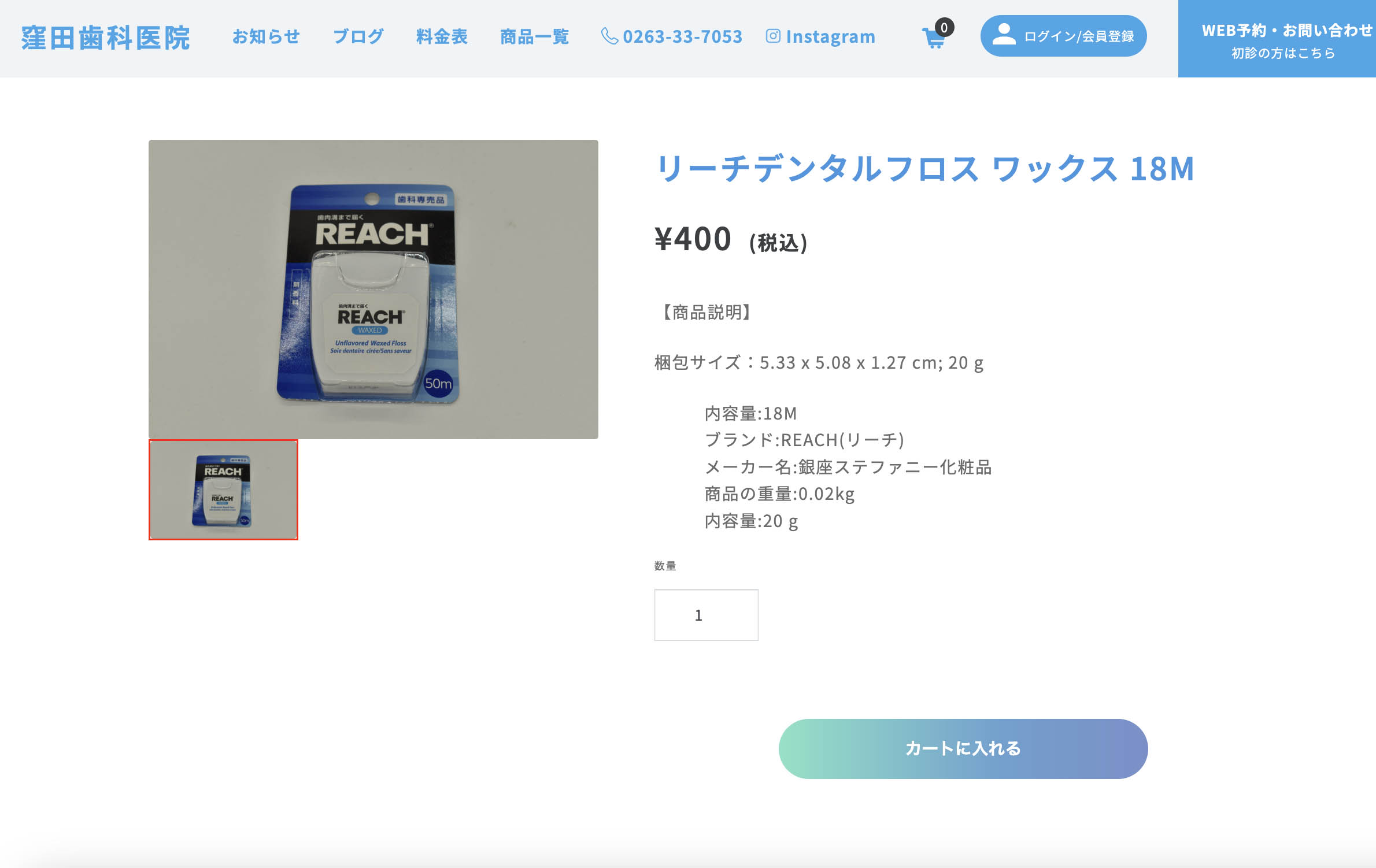
Task: Click the カートに入れる button
Action: point(963,748)
